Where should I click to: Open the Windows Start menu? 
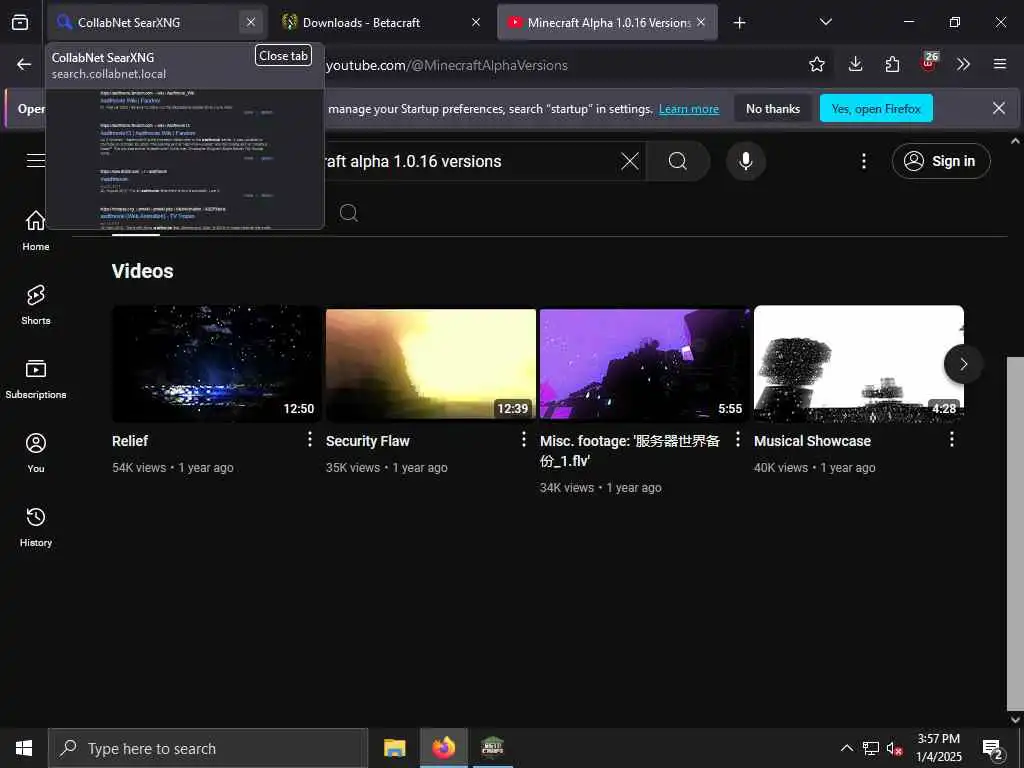point(24,748)
